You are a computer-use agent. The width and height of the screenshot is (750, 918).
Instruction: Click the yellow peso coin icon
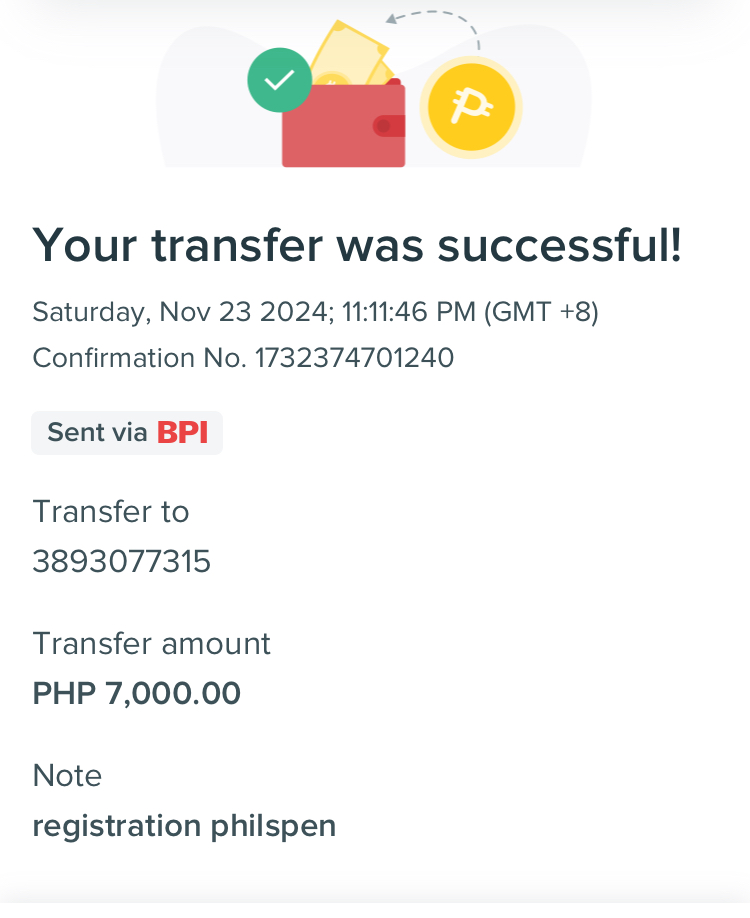471,108
